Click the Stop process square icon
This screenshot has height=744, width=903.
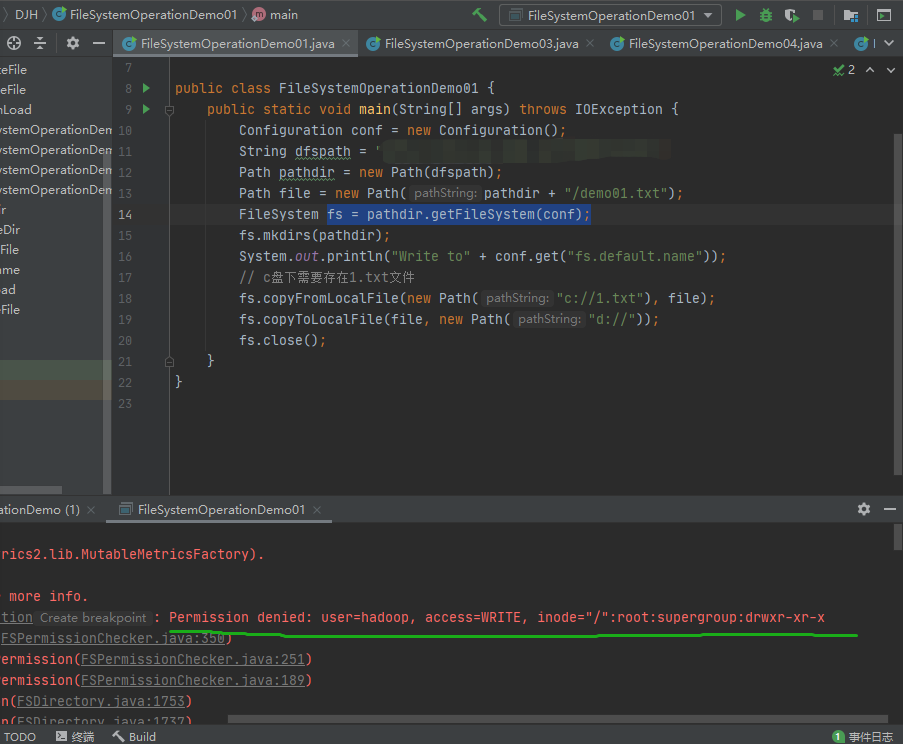(818, 15)
